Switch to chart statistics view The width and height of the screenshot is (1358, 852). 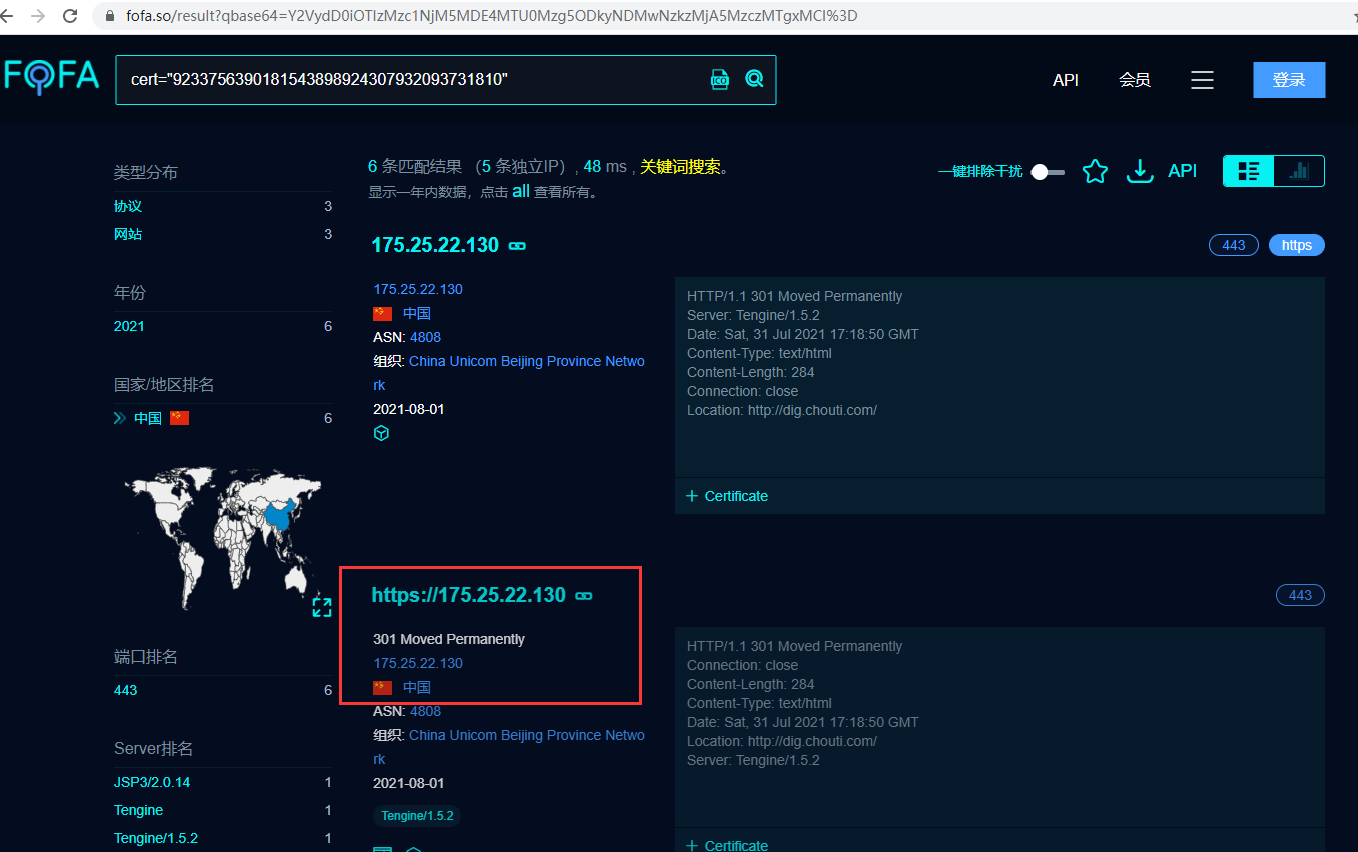(1299, 171)
